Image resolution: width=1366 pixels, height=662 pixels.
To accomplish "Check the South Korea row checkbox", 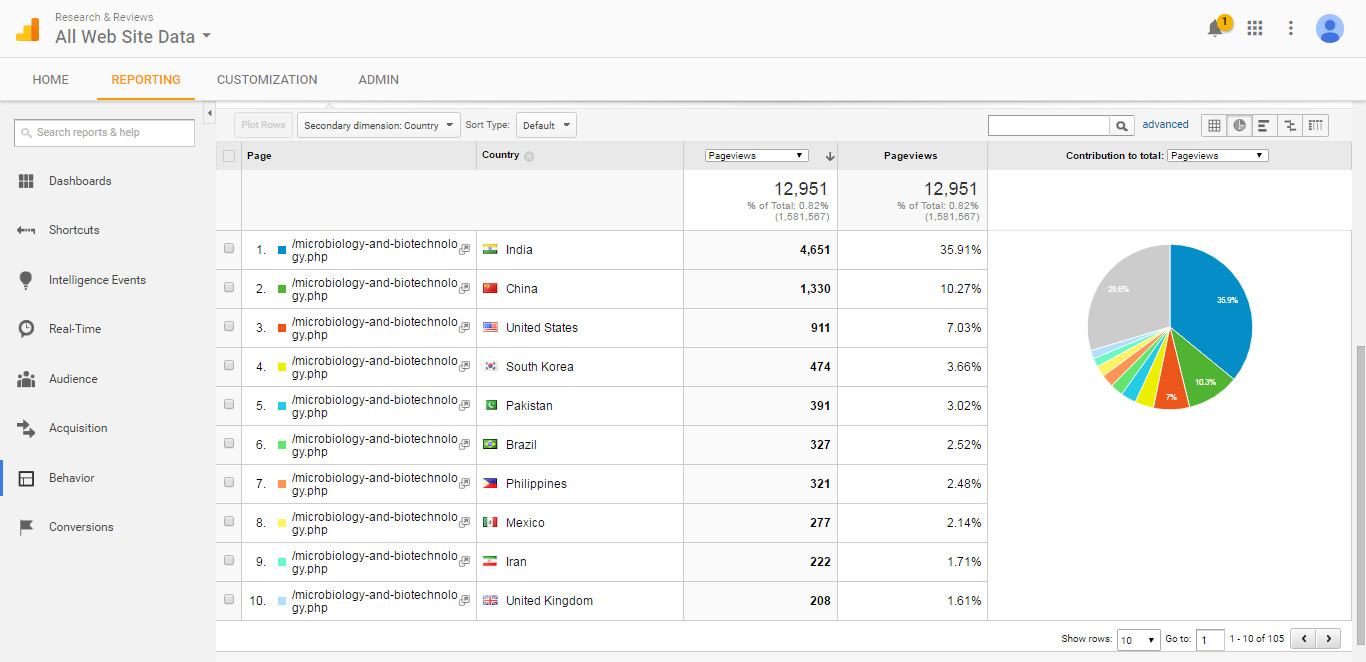I will tap(229, 365).
